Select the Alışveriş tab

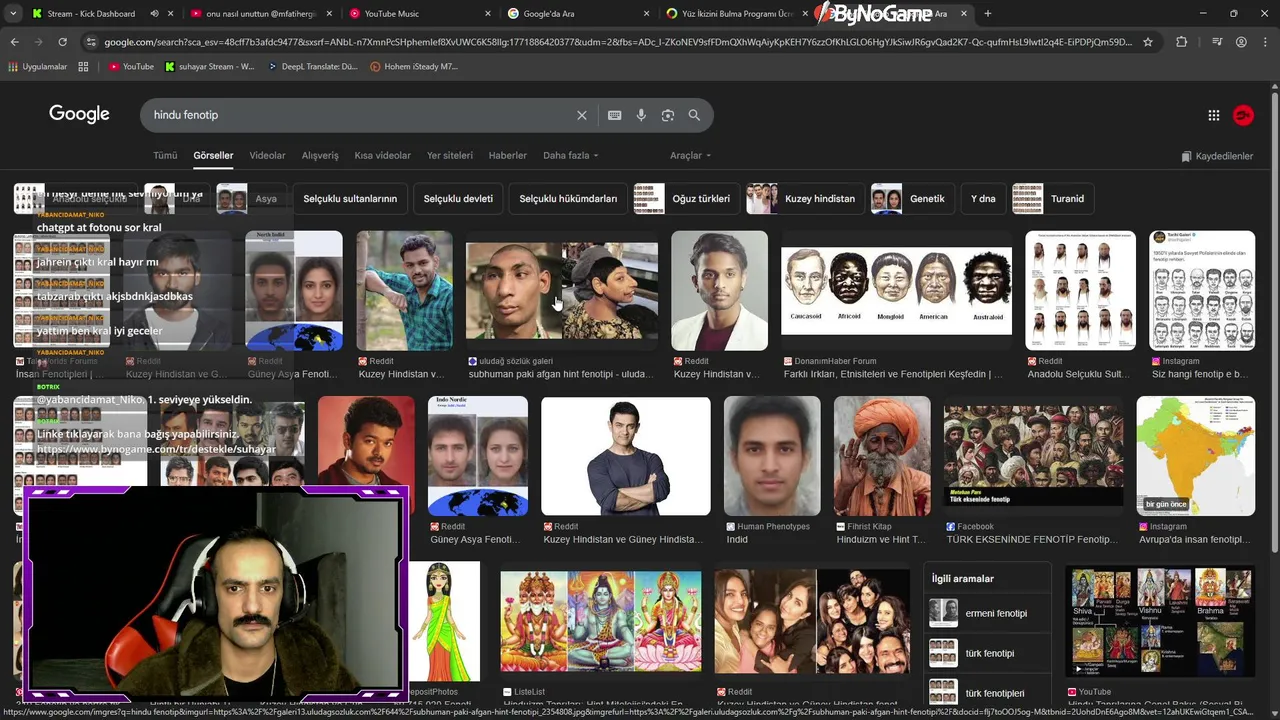320,156
